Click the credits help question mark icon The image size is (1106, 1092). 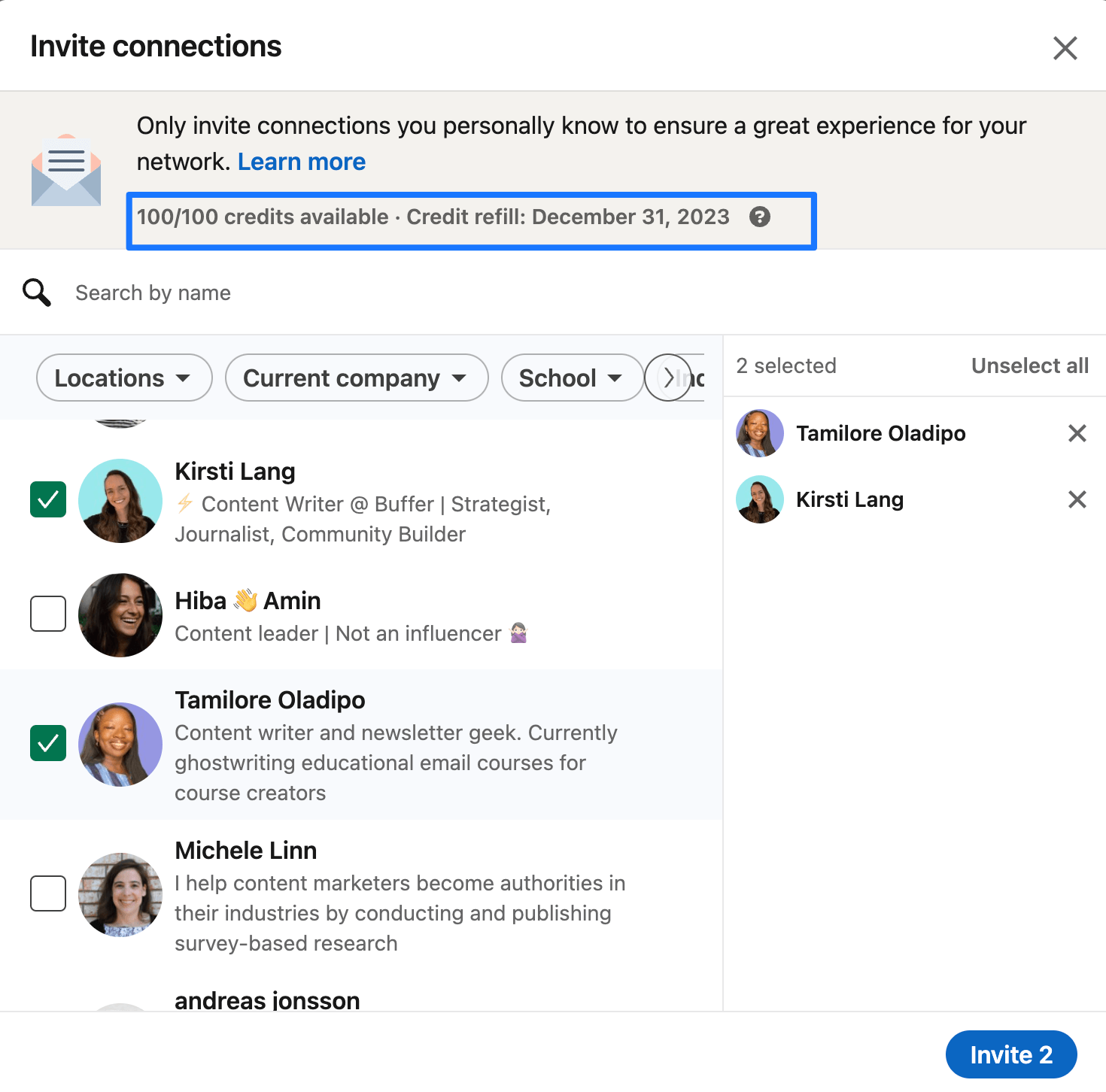(x=760, y=217)
